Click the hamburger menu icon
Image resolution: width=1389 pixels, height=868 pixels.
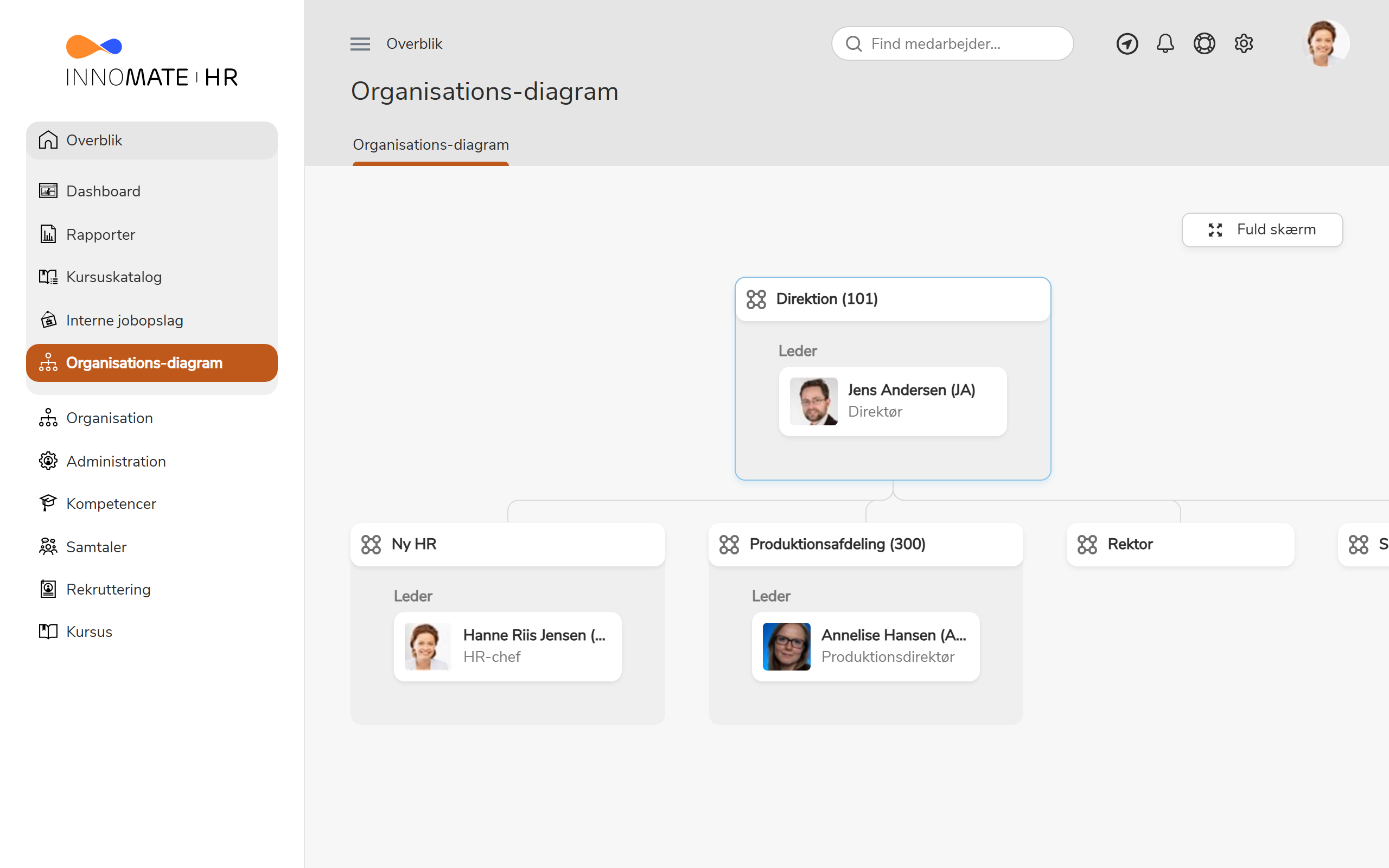360,43
